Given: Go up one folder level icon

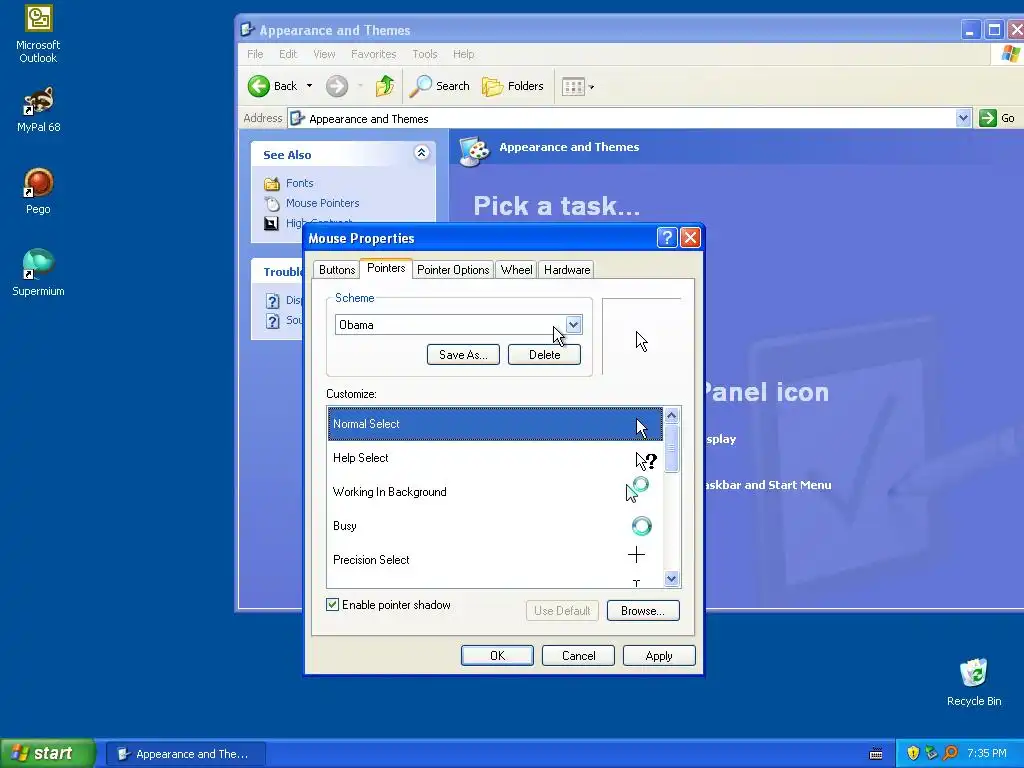Looking at the screenshot, I should (x=385, y=86).
